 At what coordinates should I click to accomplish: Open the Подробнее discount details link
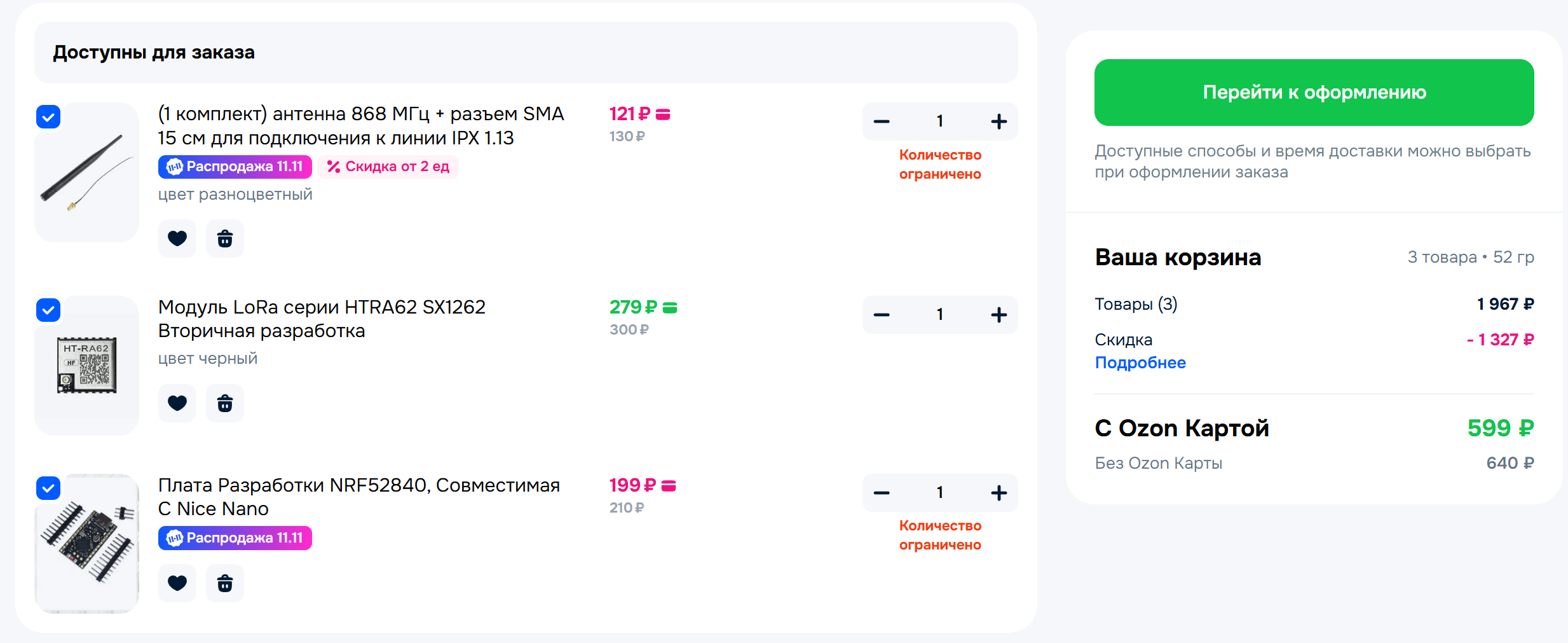1140,363
